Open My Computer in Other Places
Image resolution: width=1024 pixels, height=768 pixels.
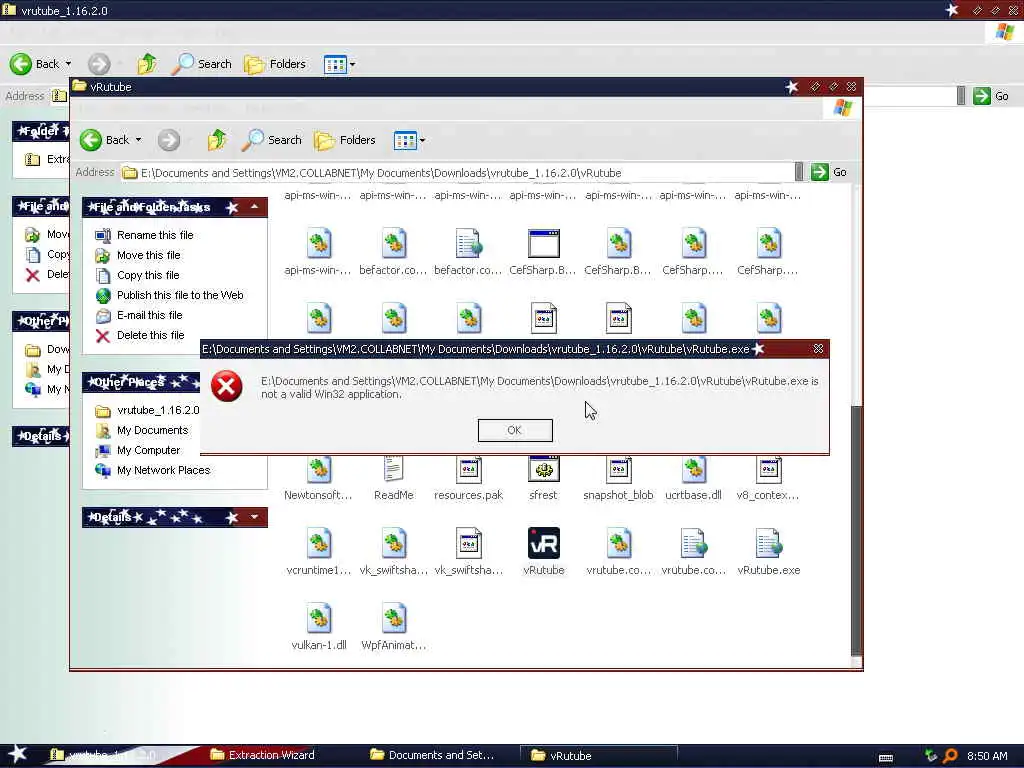138,451
